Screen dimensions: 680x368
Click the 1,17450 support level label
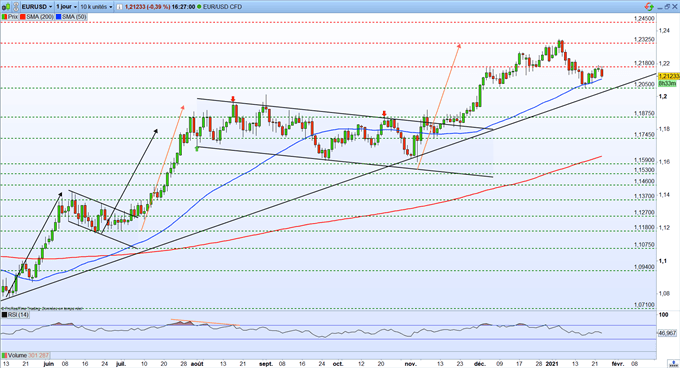pos(644,135)
